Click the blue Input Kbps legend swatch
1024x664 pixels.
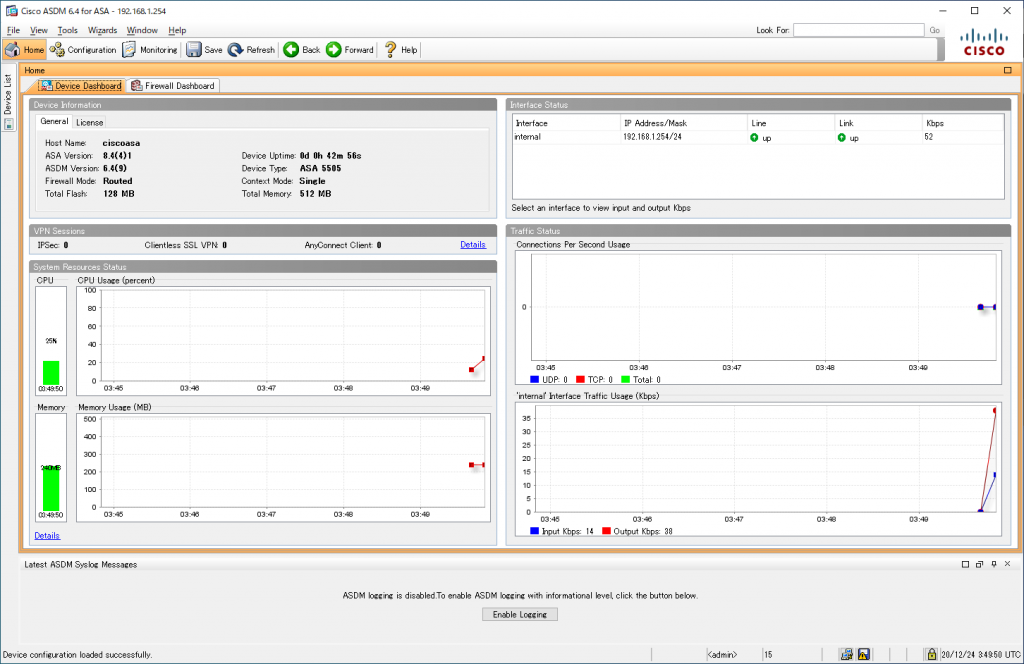(x=535, y=531)
